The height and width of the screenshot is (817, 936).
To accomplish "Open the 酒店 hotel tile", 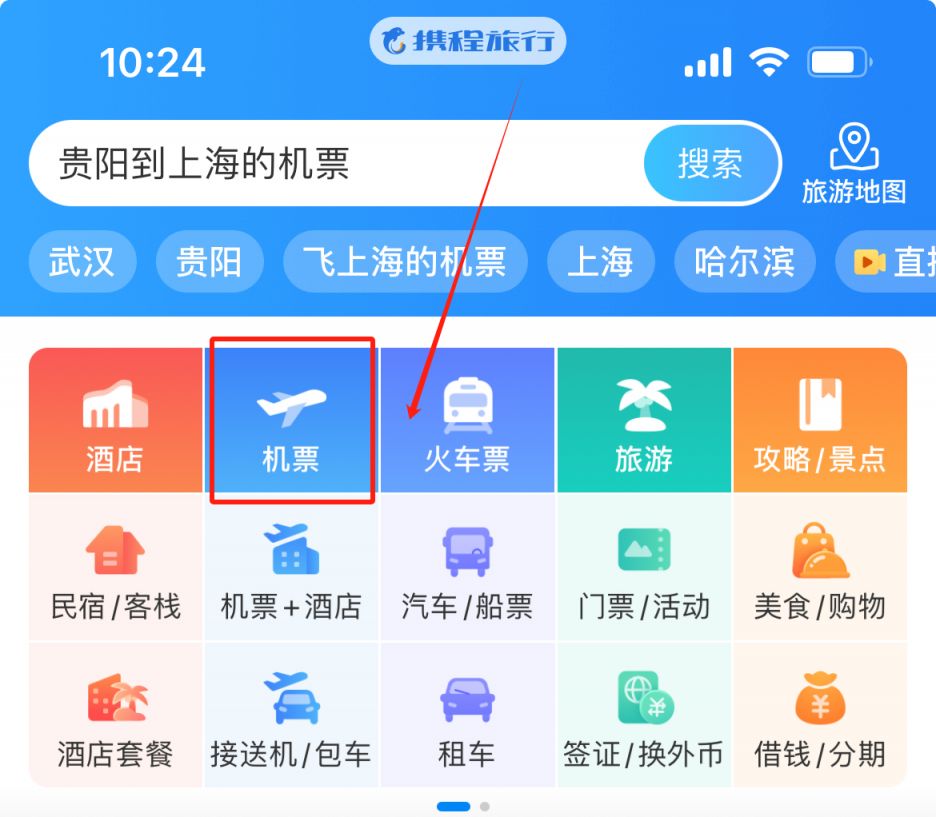I will point(115,420).
